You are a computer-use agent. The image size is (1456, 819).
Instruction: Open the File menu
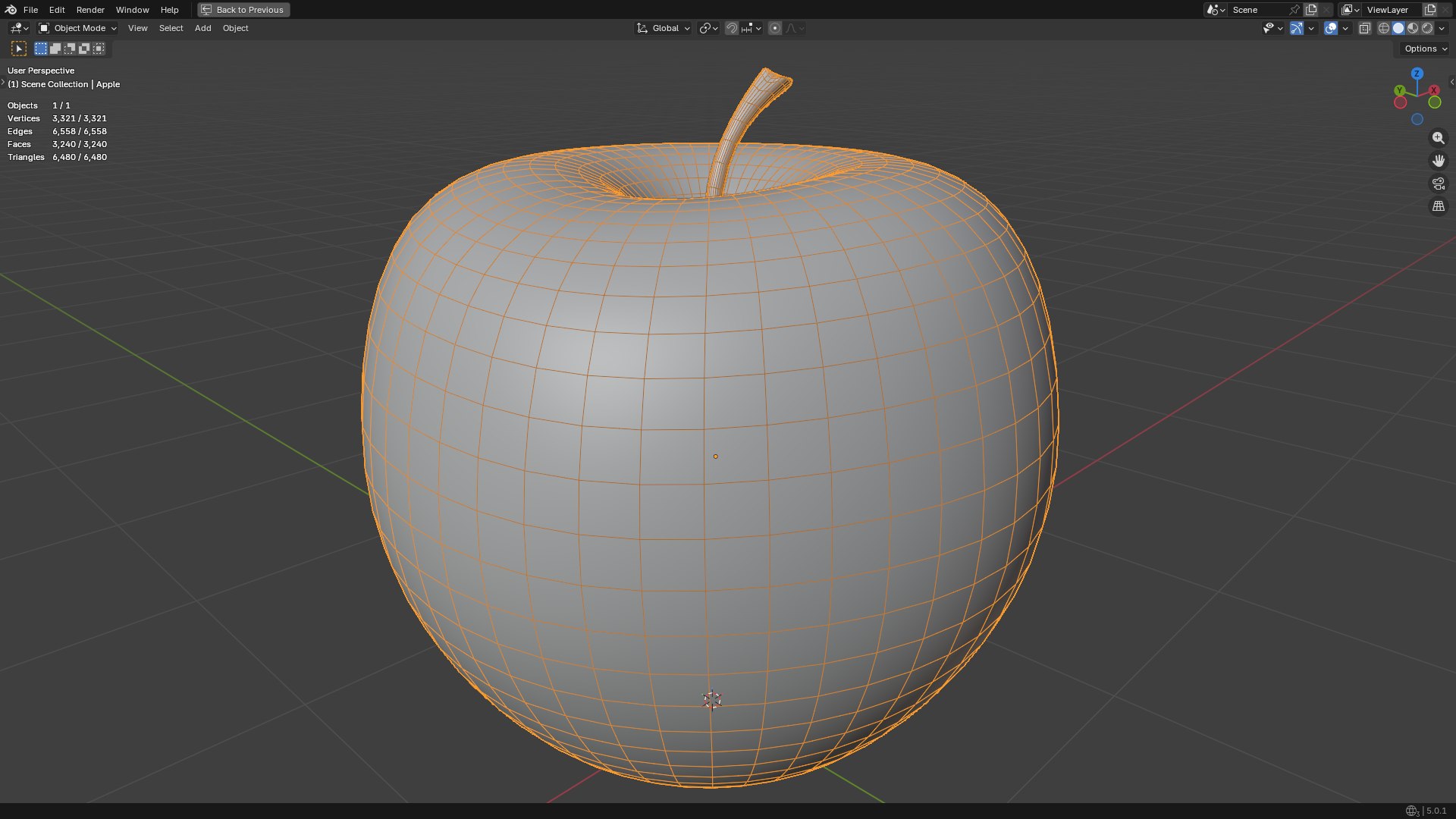pyautogui.click(x=30, y=10)
